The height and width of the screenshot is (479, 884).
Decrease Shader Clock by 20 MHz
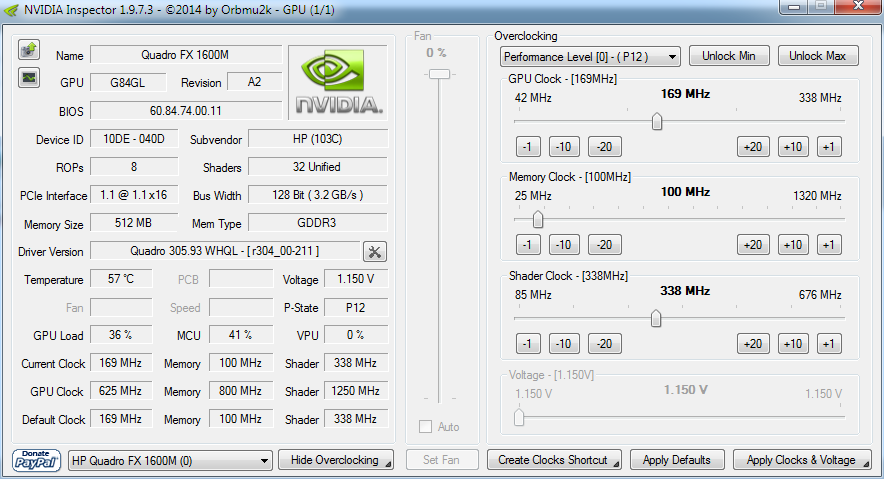[605, 344]
